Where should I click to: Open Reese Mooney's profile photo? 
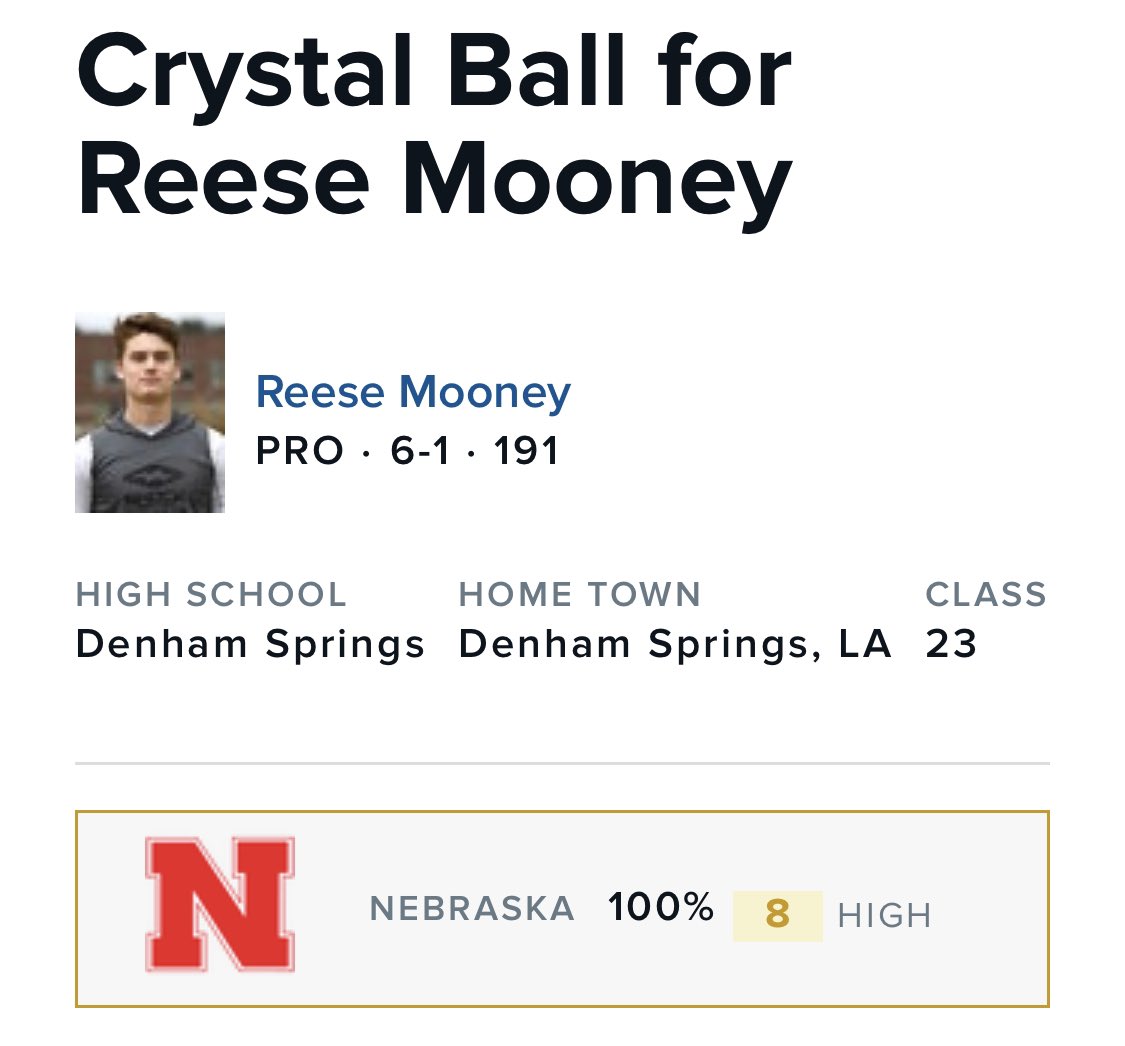point(150,413)
